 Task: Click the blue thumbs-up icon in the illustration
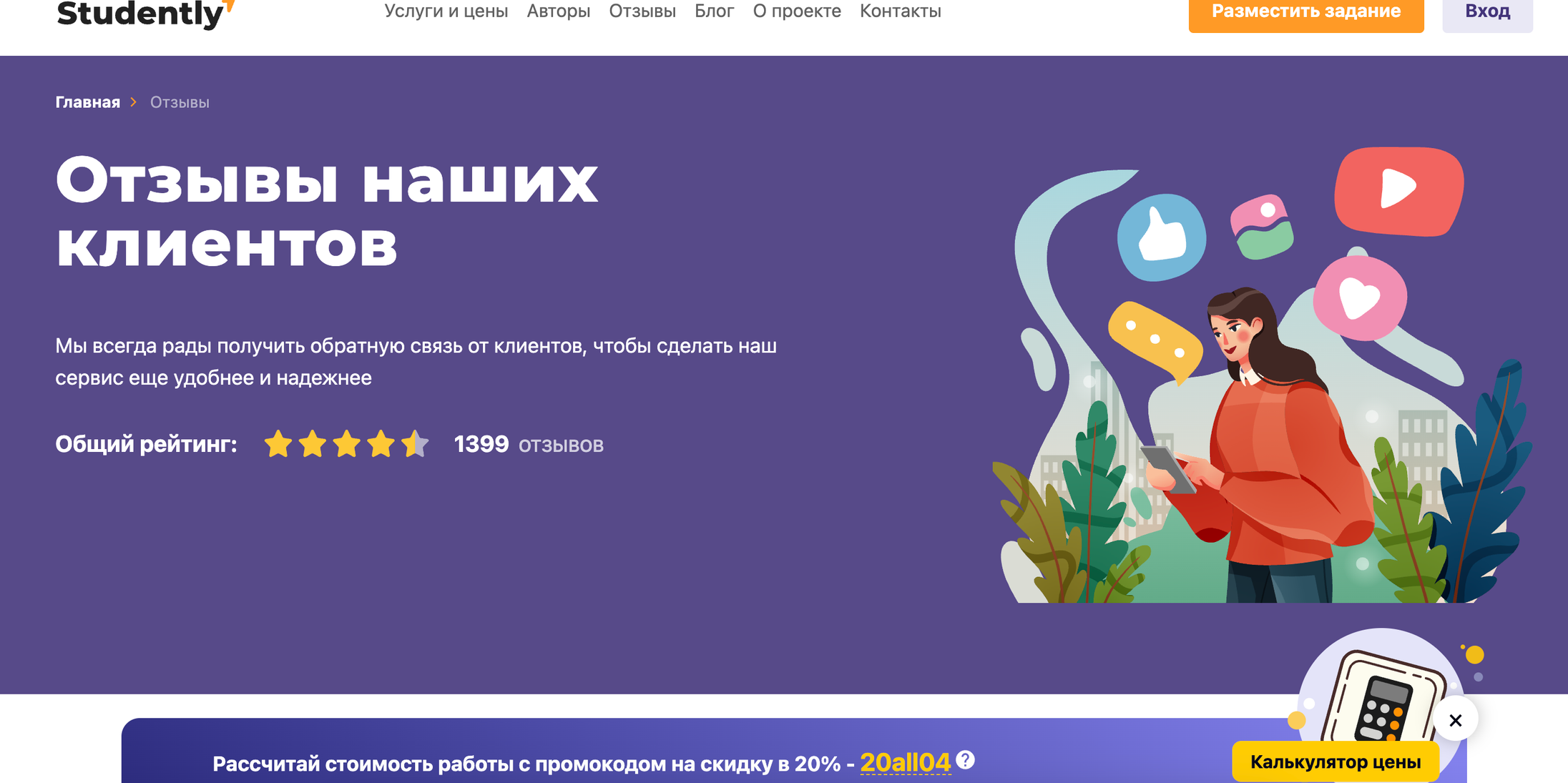[x=1162, y=237]
